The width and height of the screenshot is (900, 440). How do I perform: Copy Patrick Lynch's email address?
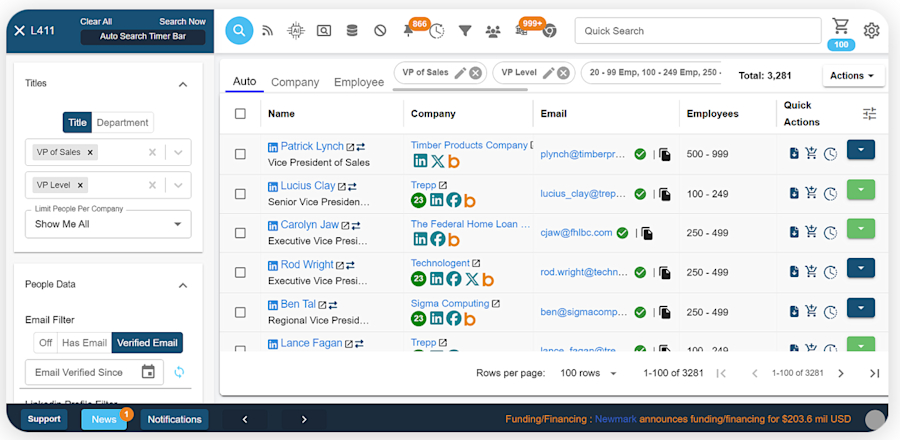pos(665,154)
